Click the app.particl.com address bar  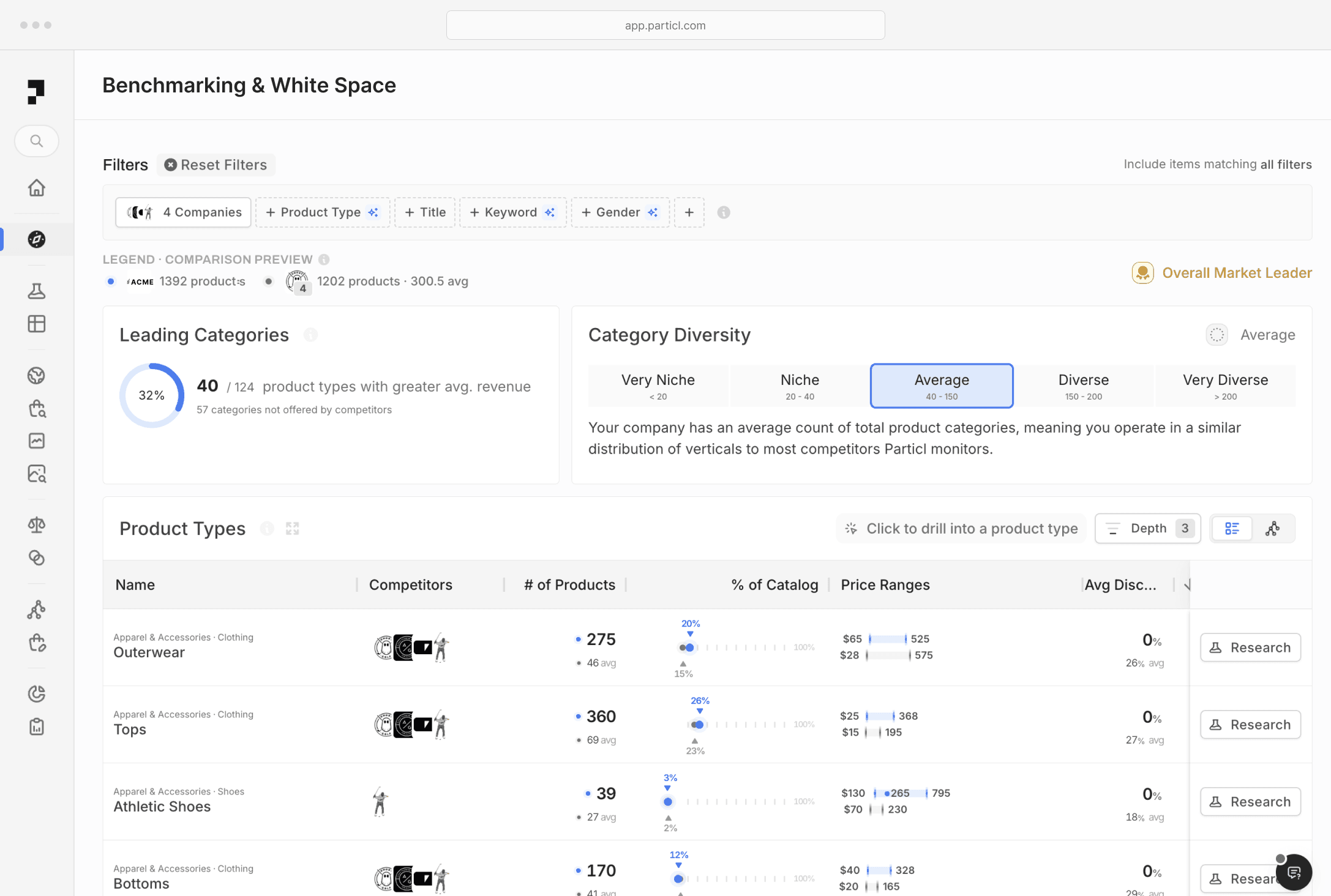pyautogui.click(x=665, y=26)
